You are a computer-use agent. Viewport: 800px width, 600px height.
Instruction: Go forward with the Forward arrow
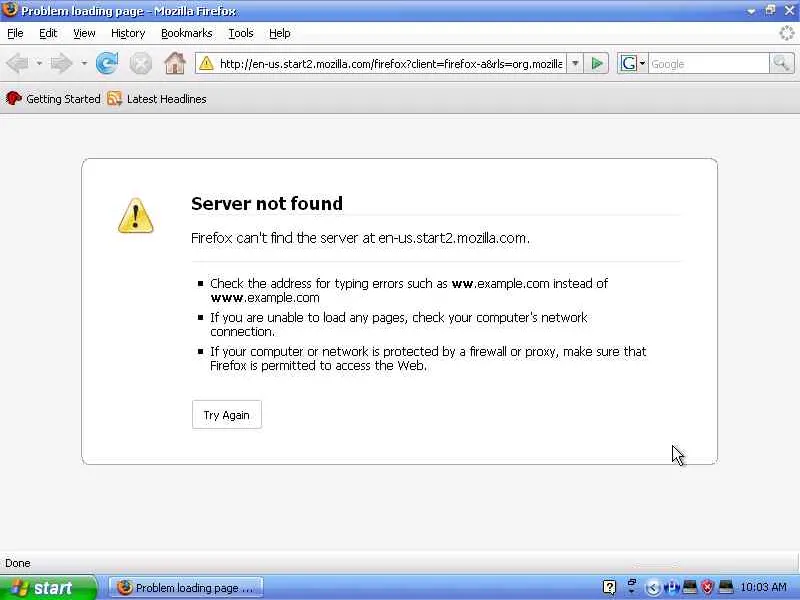62,64
